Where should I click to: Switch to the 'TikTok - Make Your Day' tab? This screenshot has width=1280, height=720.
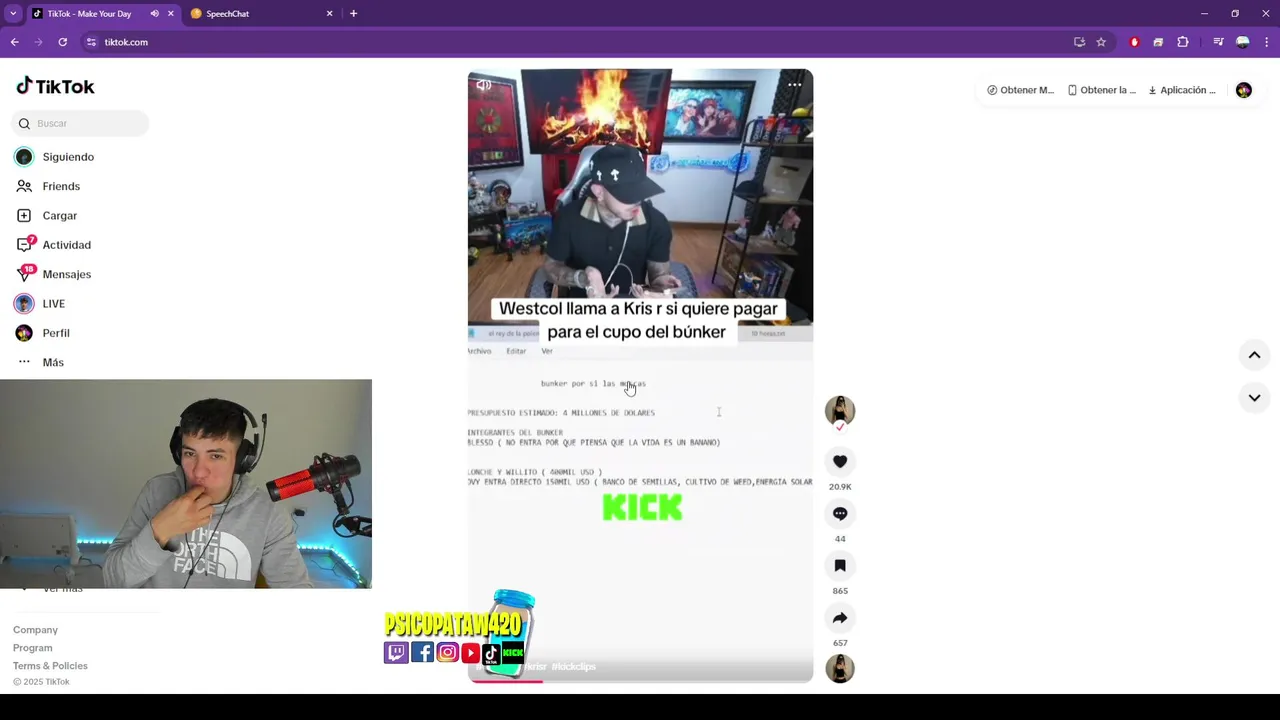[89, 14]
